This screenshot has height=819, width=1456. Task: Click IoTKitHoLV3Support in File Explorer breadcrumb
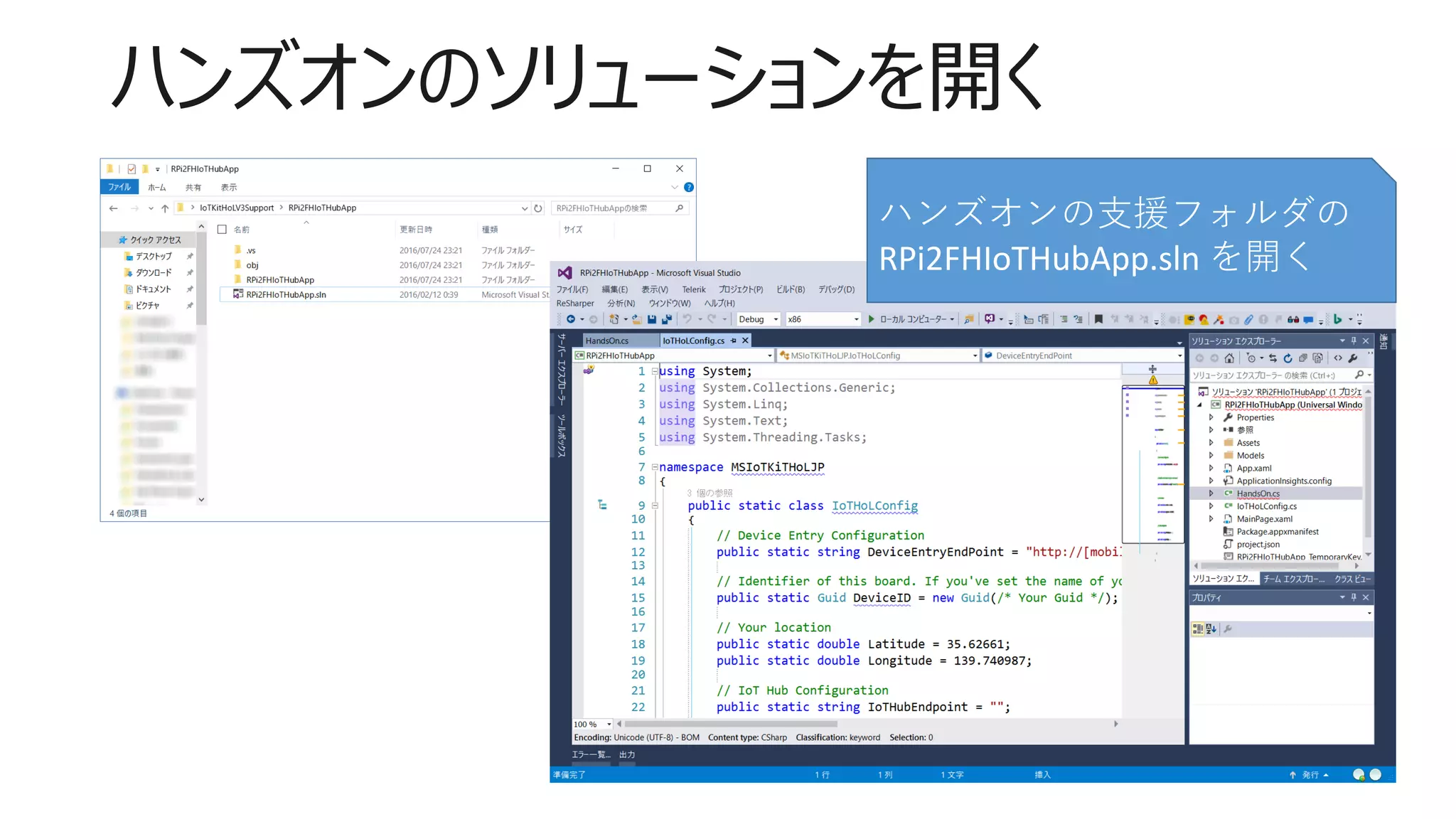point(237,208)
